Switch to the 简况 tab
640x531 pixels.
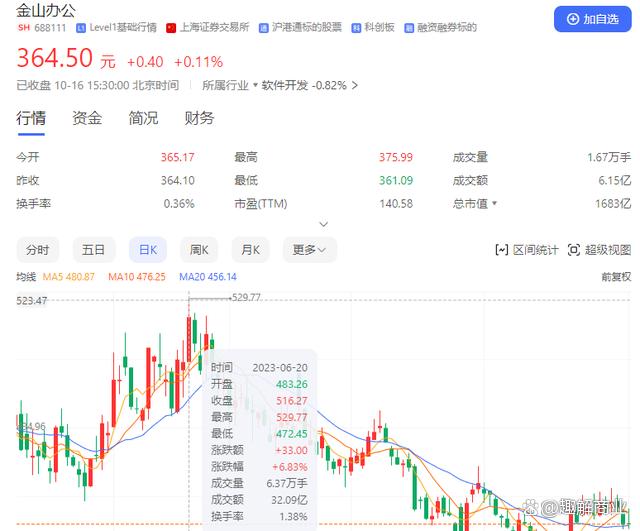pyautogui.click(x=143, y=118)
